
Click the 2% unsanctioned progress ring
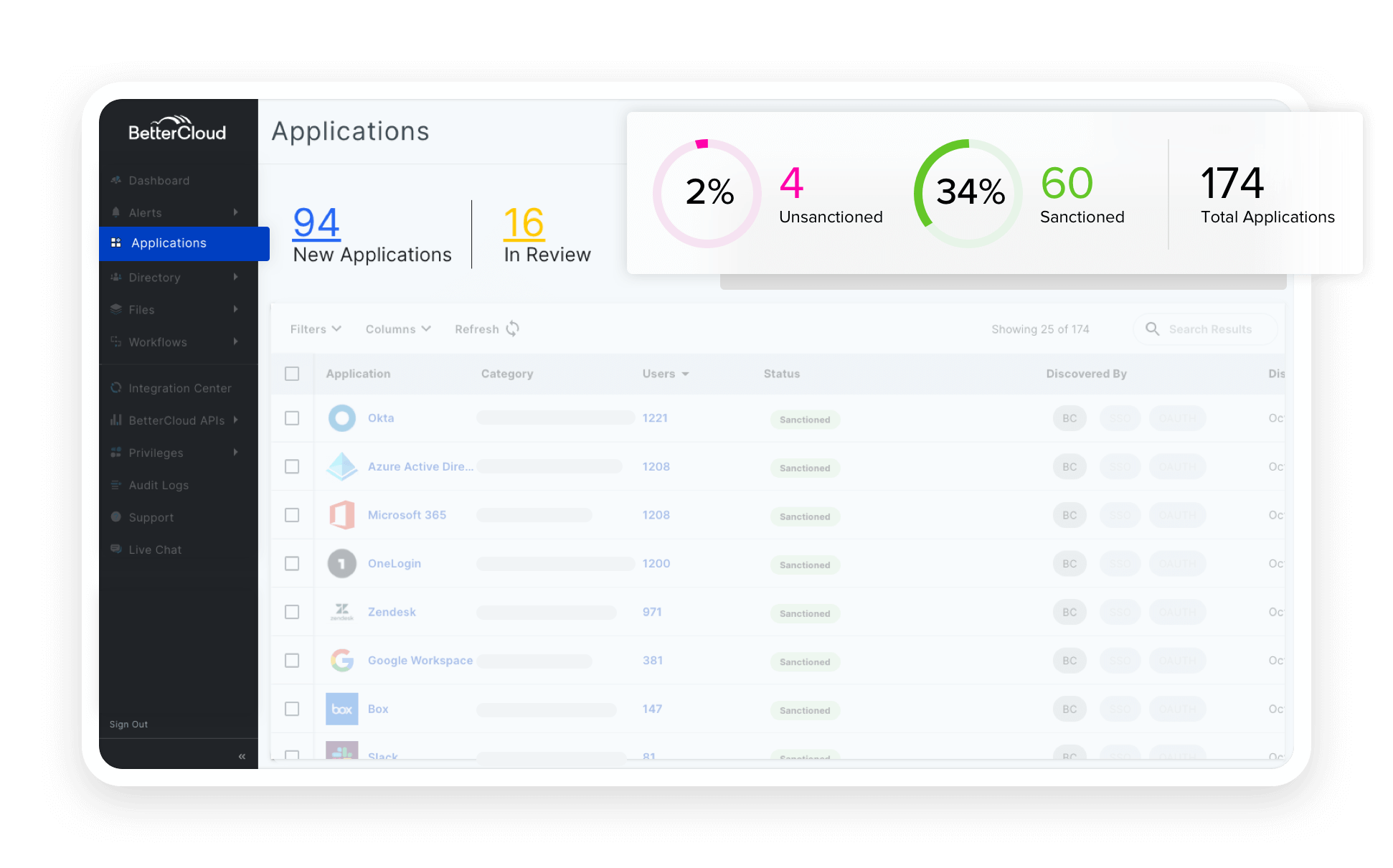coord(707,193)
